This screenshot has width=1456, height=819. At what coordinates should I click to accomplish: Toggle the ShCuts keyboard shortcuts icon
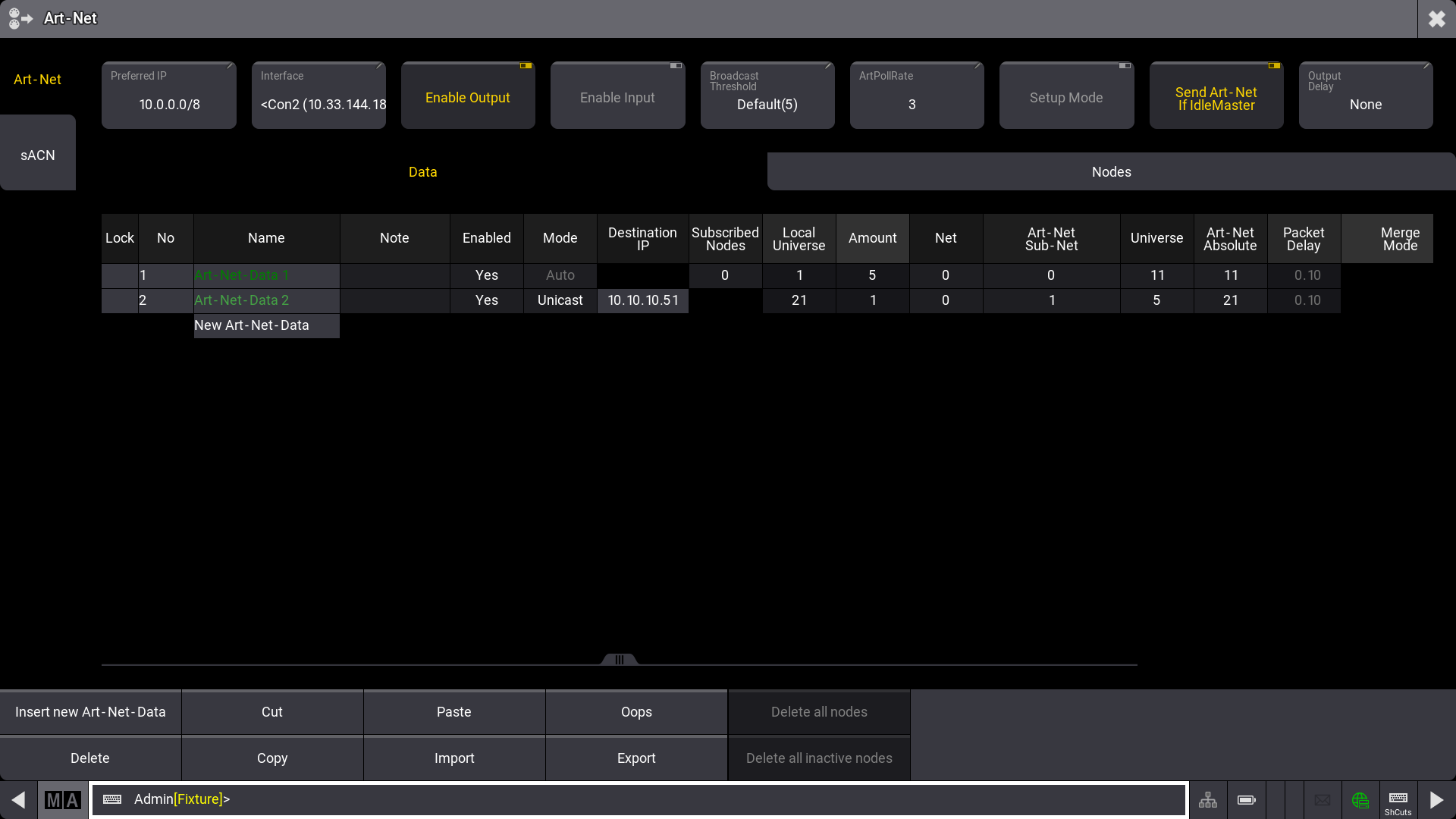click(1398, 802)
